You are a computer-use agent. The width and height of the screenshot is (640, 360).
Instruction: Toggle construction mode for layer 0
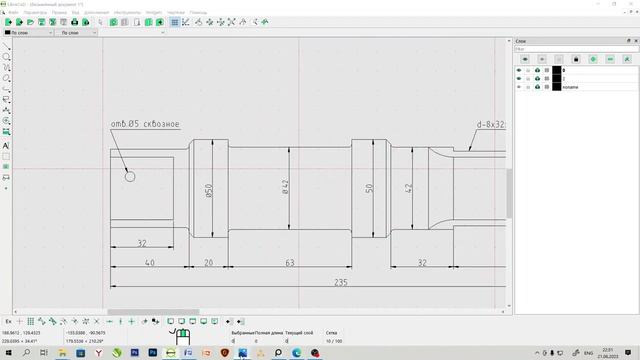547,70
